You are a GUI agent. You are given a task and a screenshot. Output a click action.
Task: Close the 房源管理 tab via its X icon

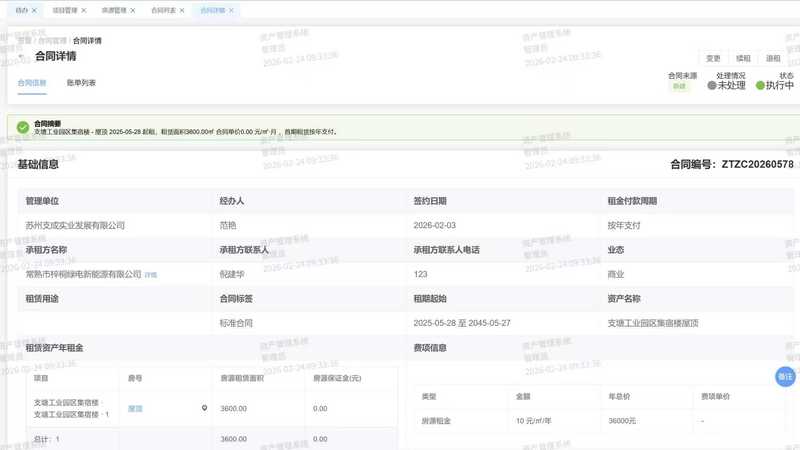pos(134,10)
